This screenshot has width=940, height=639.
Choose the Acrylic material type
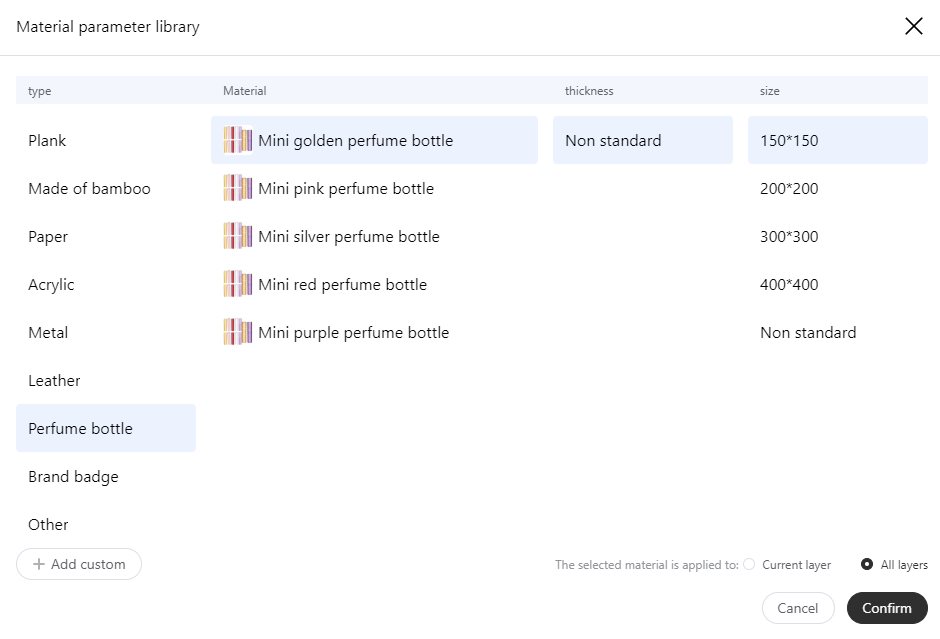point(106,284)
